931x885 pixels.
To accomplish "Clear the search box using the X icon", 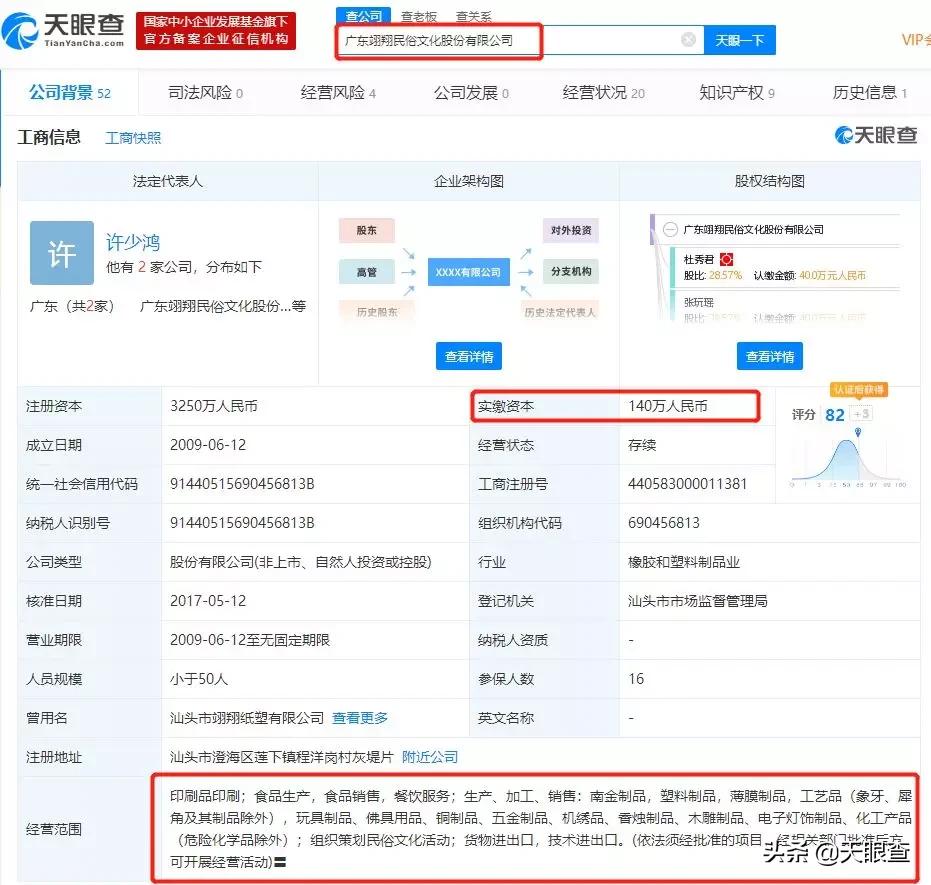I will click(x=688, y=40).
